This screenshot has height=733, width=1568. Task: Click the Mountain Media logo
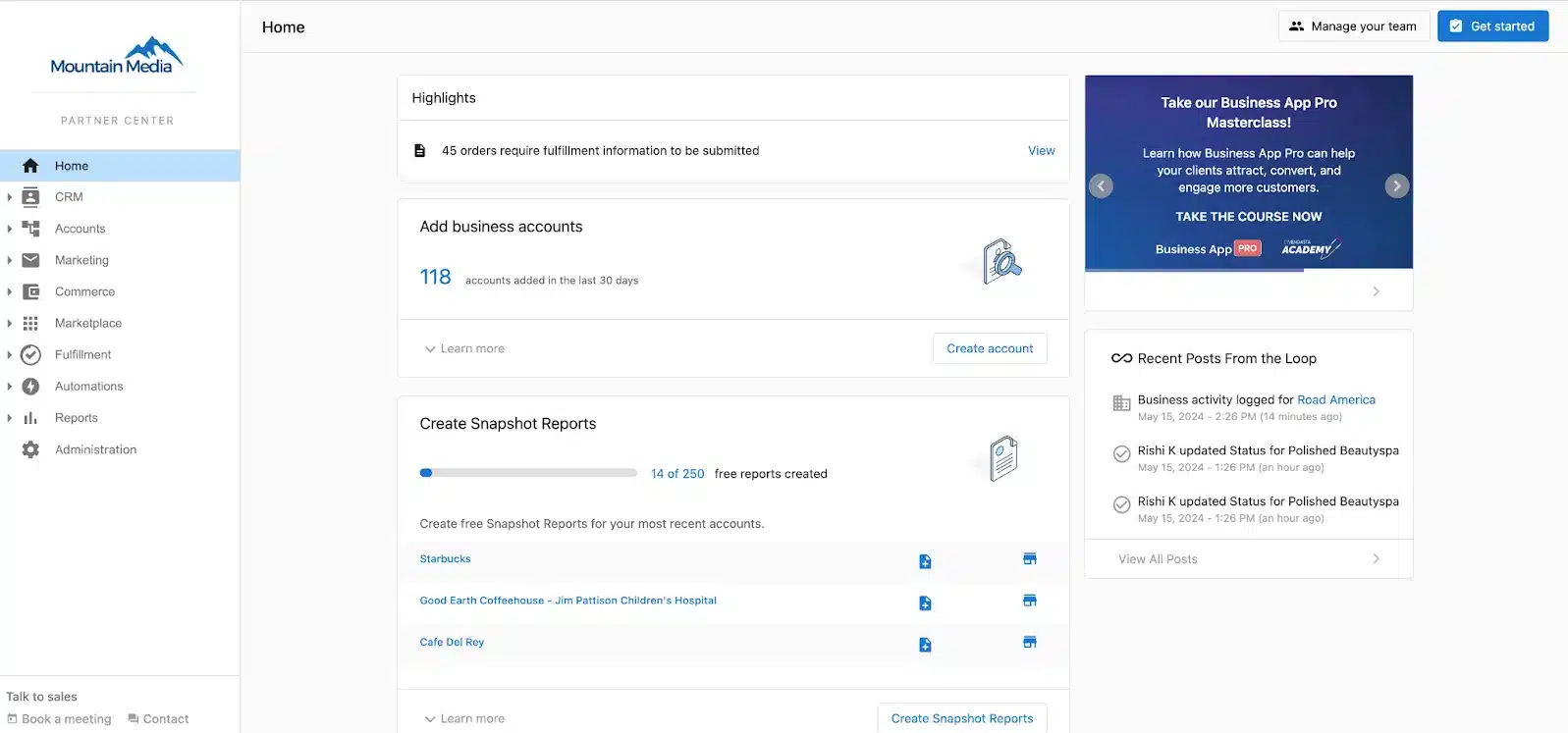(117, 56)
